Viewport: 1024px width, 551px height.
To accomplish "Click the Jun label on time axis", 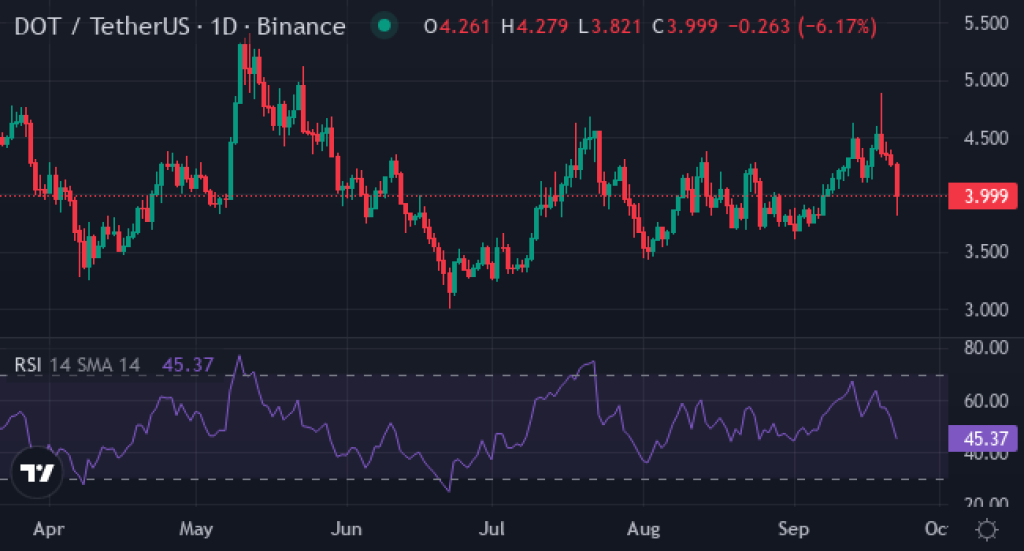I will pyautogui.click(x=346, y=529).
